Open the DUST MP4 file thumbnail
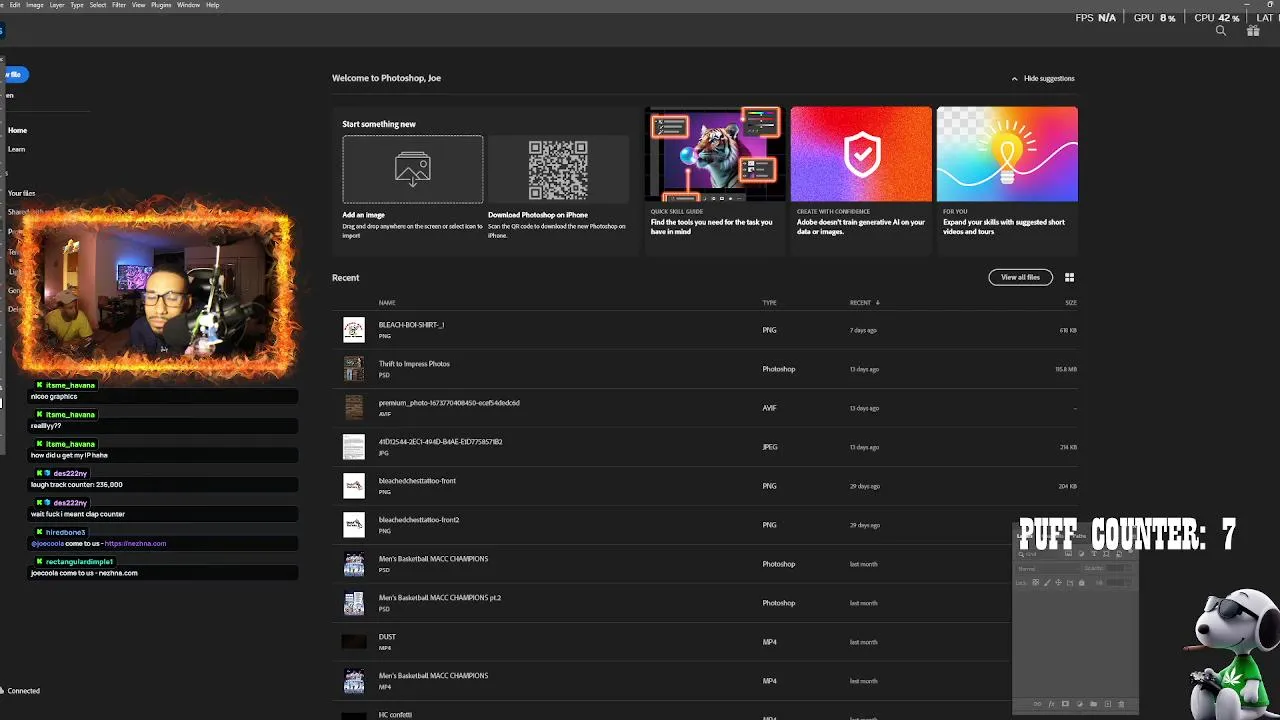This screenshot has height=720, width=1280. [x=354, y=642]
